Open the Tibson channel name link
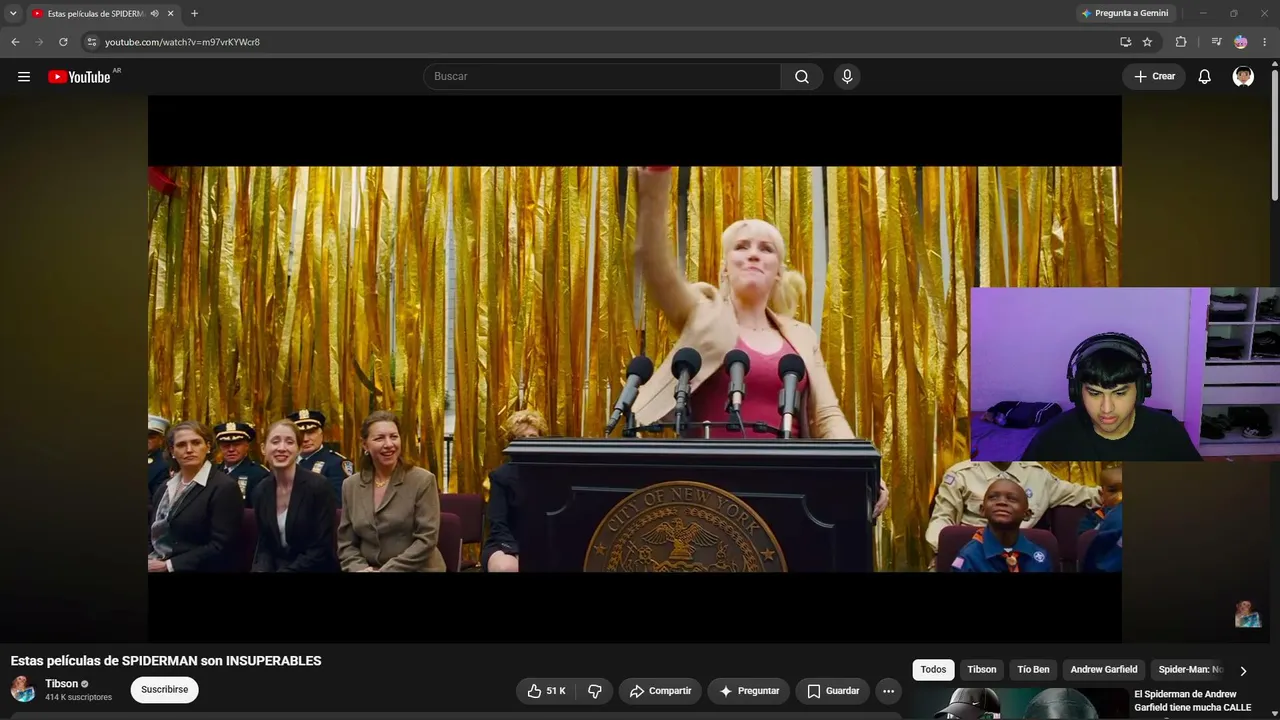 click(61, 684)
